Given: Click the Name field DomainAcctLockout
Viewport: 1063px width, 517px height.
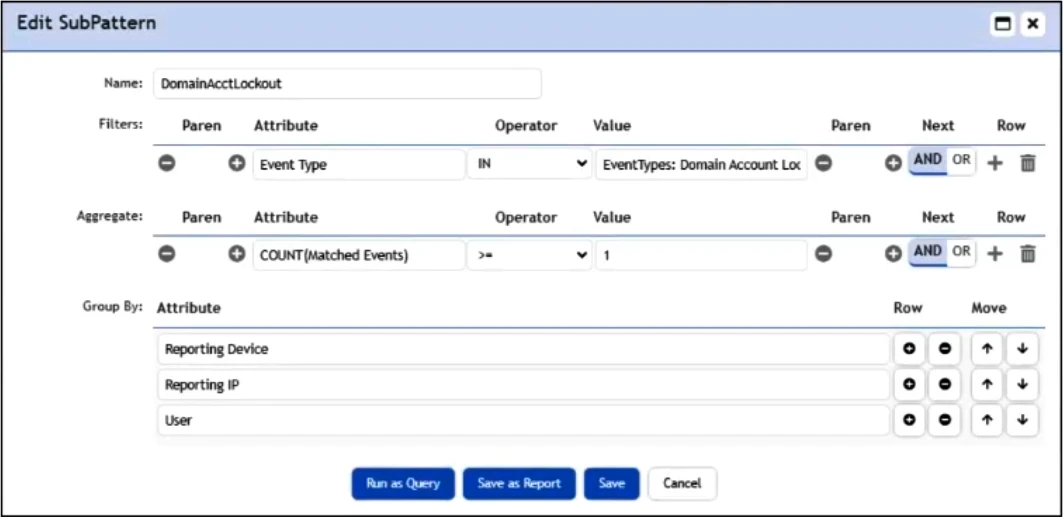Looking at the screenshot, I should coord(347,83).
